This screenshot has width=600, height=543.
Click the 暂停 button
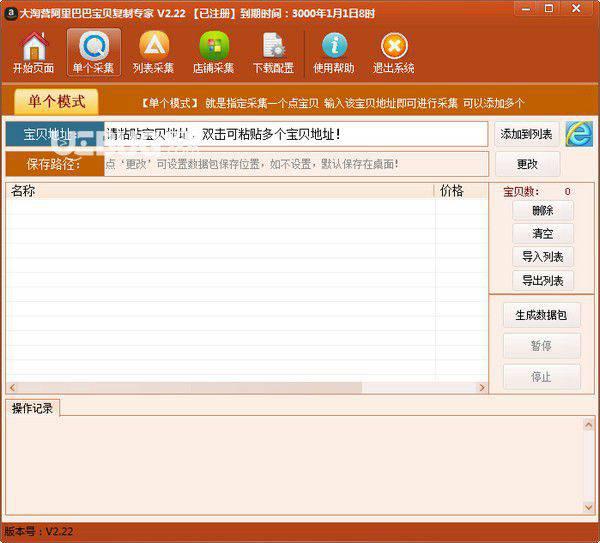tap(541, 346)
